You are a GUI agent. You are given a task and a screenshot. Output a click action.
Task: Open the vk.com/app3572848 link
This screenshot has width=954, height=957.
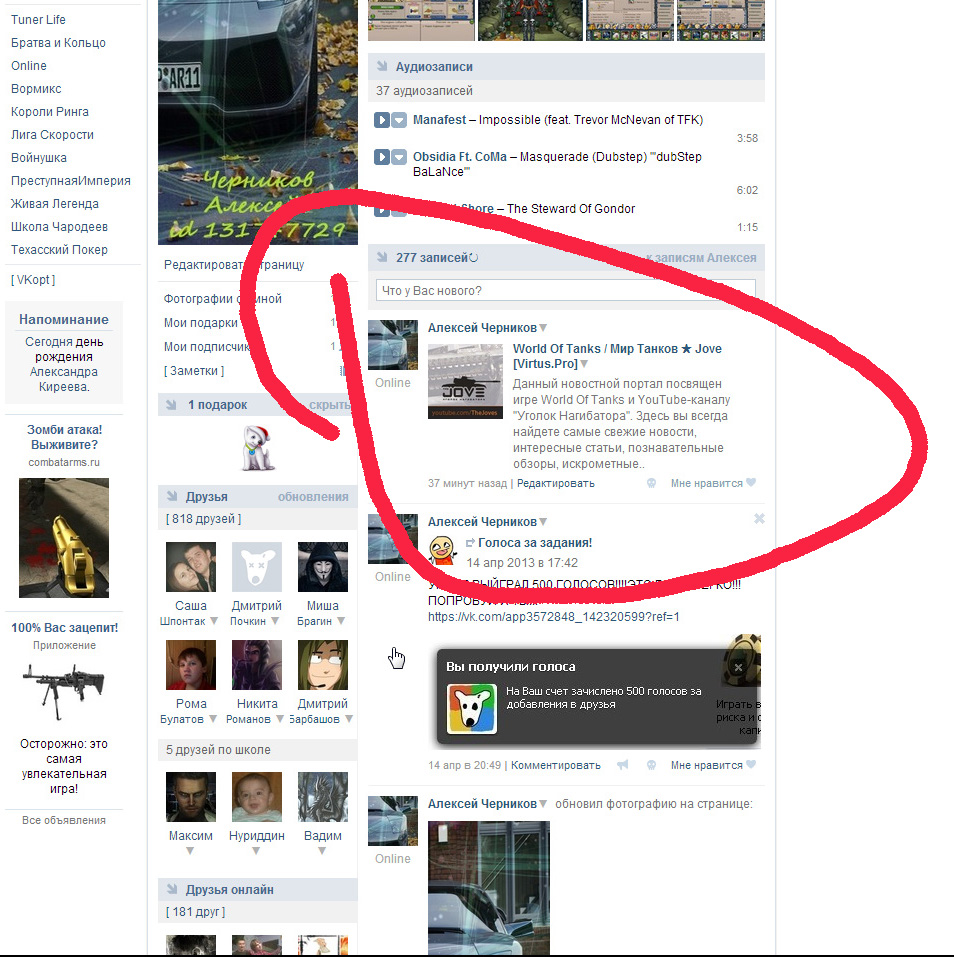554,617
